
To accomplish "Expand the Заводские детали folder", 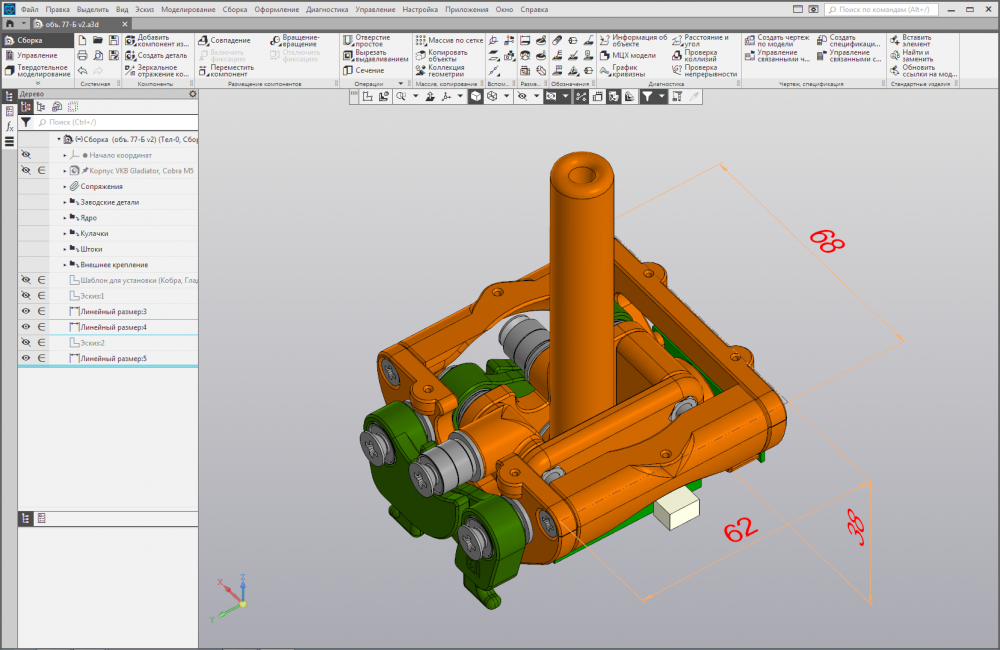I will 65,202.
